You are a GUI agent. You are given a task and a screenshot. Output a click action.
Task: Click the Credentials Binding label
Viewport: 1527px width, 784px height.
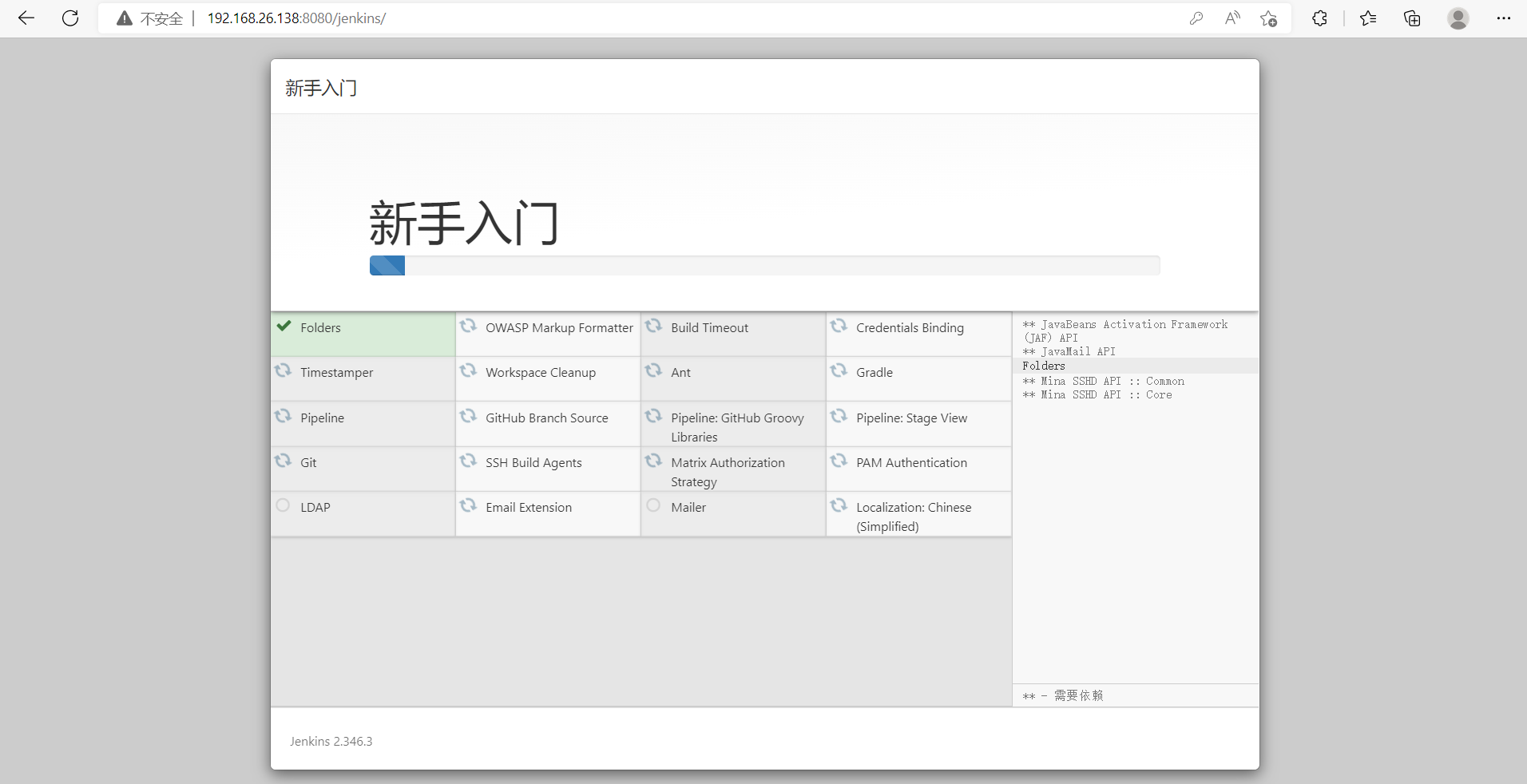(910, 328)
